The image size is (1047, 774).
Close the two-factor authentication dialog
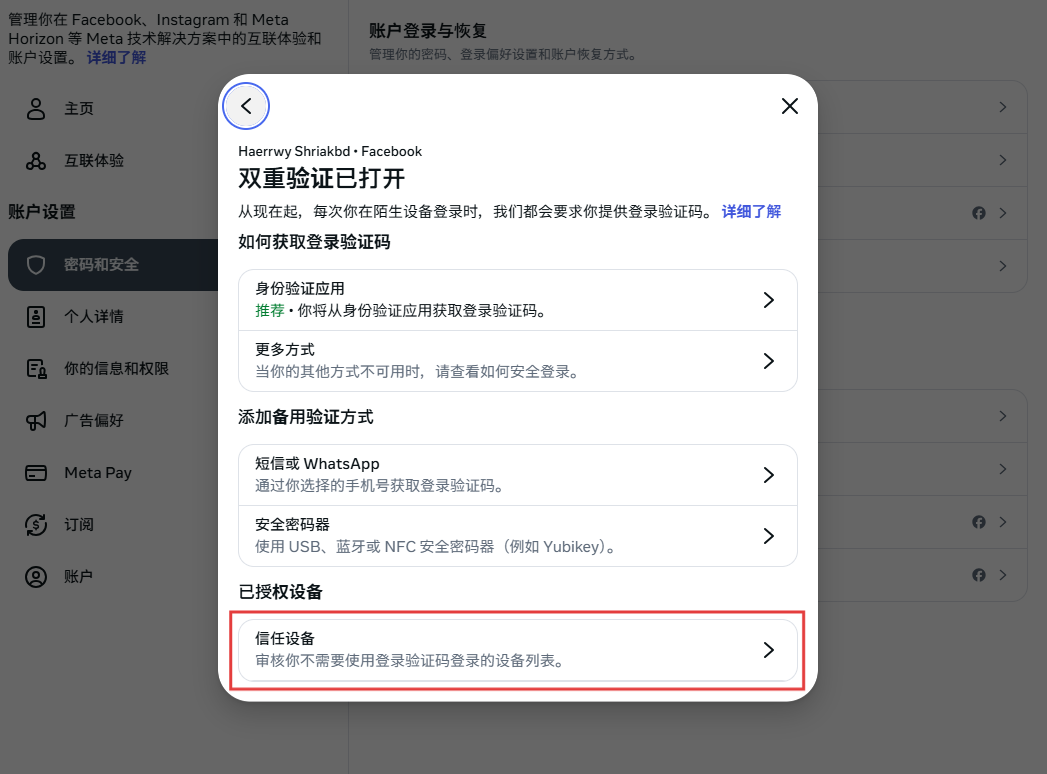tap(790, 106)
